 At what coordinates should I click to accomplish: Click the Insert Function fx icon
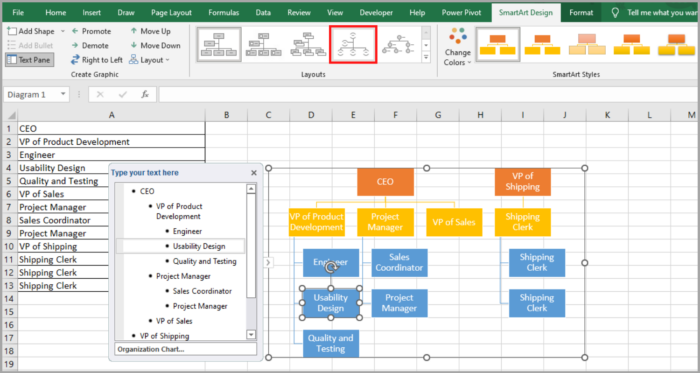pos(145,94)
